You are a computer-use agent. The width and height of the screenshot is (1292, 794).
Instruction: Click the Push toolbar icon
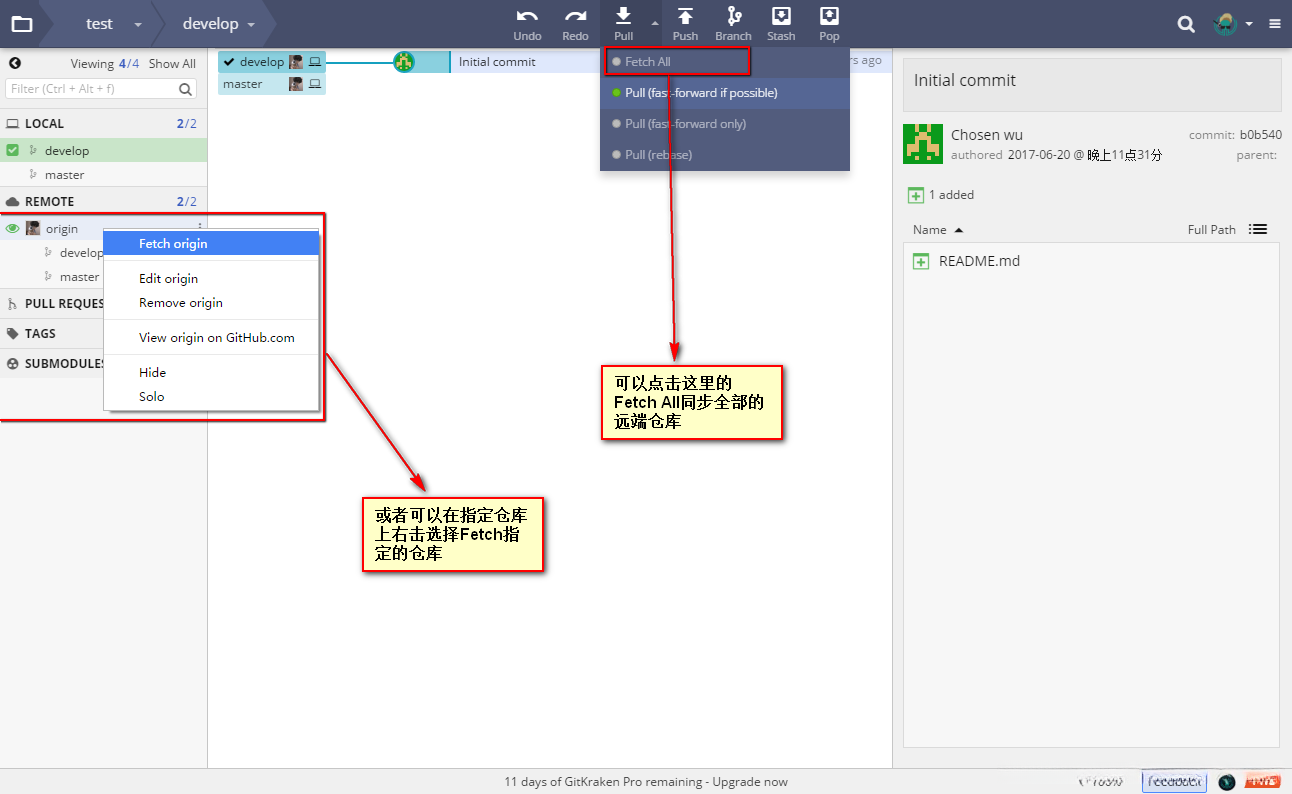(x=685, y=17)
